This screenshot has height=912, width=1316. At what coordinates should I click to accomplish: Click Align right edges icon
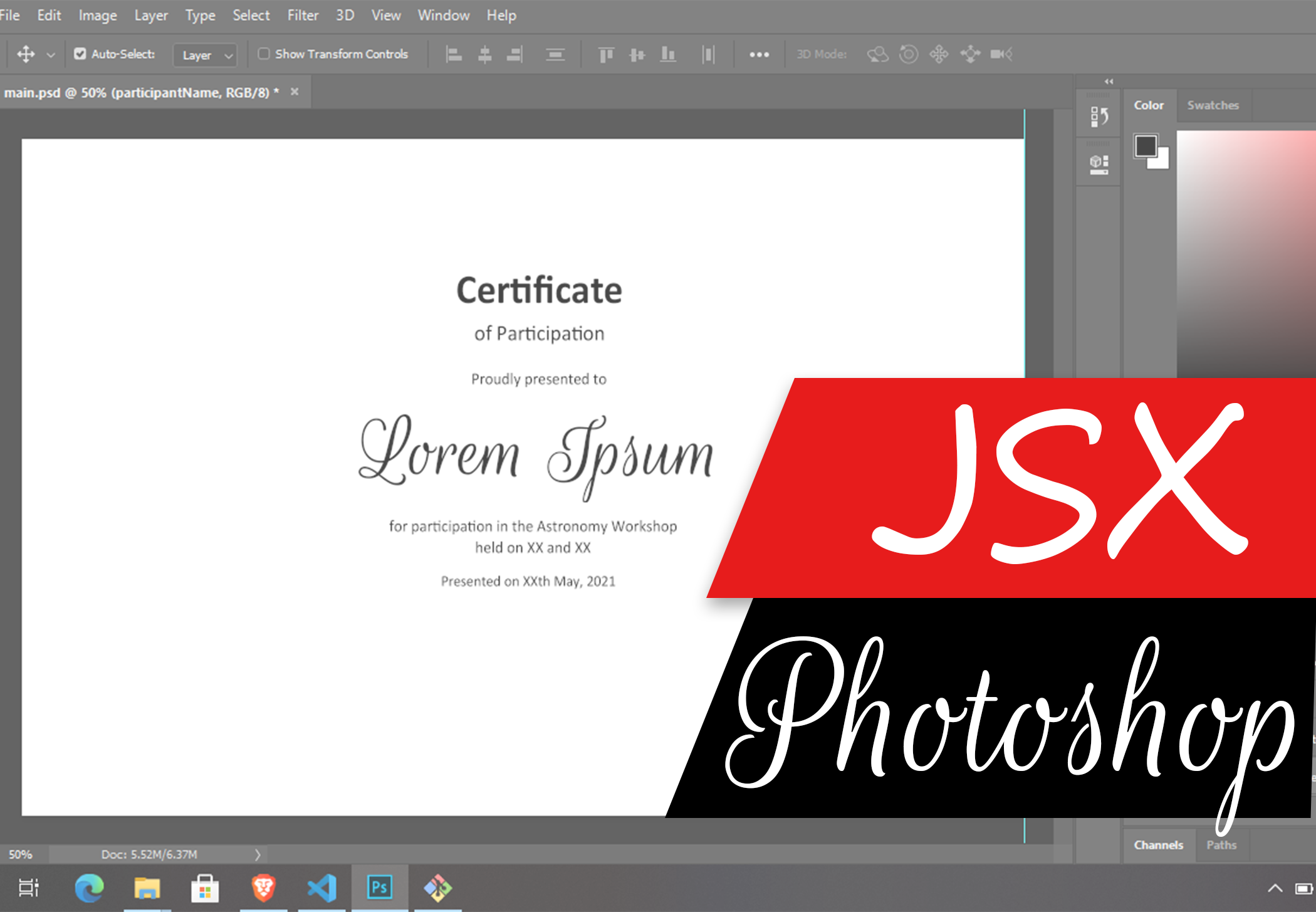pyautogui.click(x=514, y=55)
